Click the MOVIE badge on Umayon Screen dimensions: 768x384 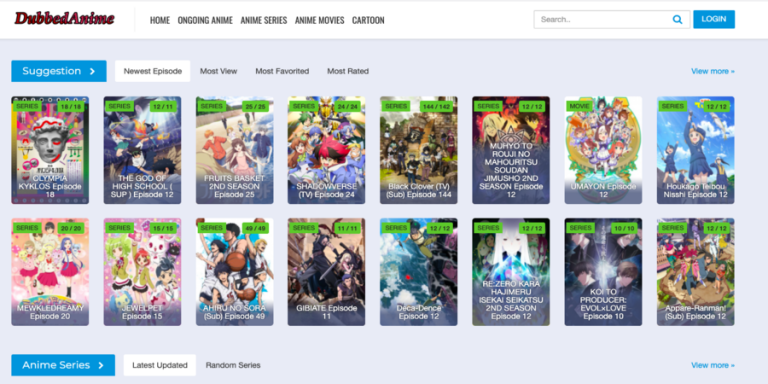pyautogui.click(x=579, y=106)
